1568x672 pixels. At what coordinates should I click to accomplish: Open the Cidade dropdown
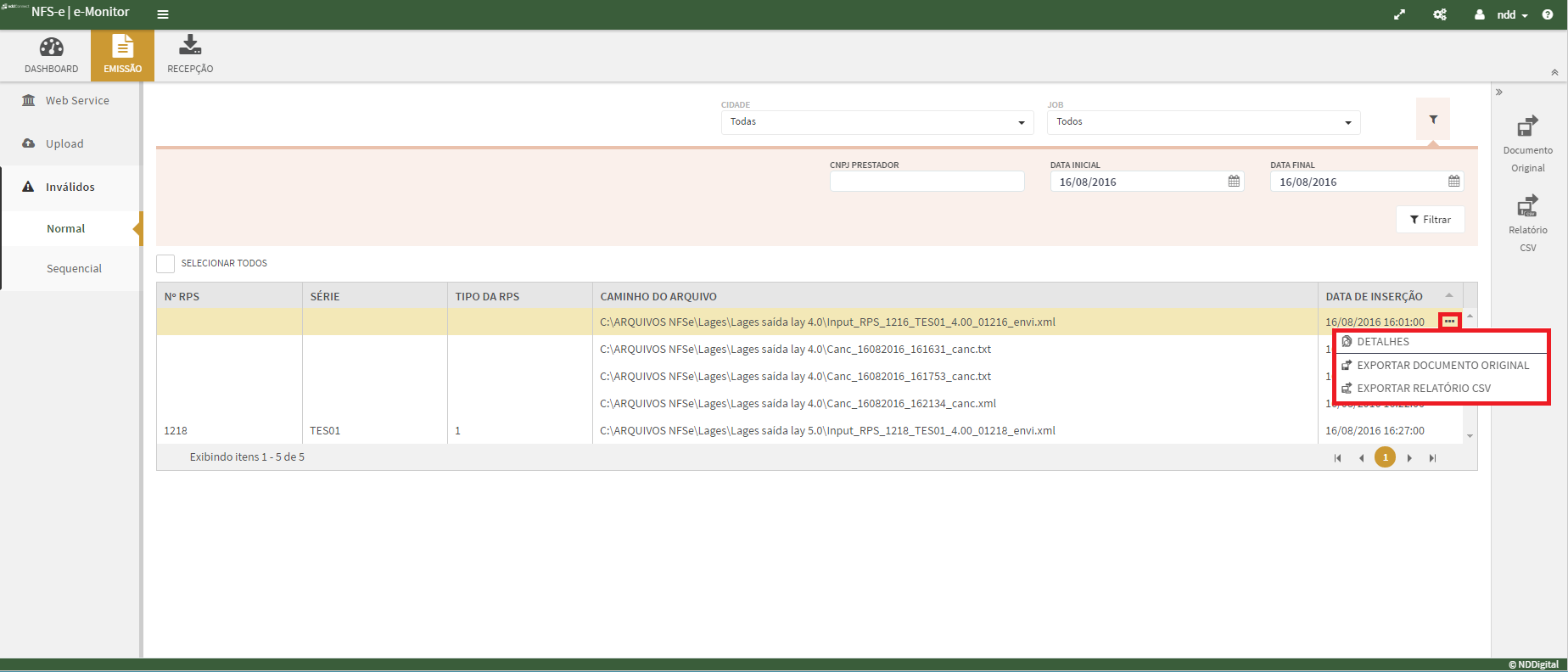pyautogui.click(x=876, y=122)
